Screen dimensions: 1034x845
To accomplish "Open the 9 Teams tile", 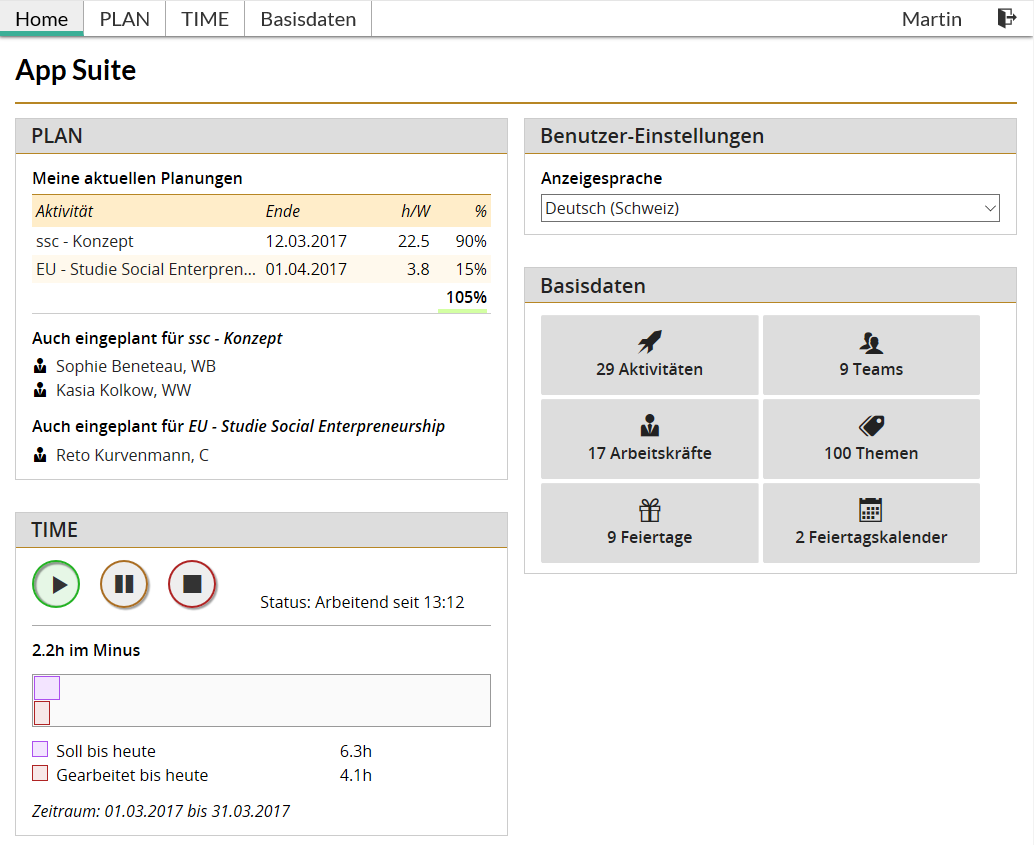I will point(871,355).
